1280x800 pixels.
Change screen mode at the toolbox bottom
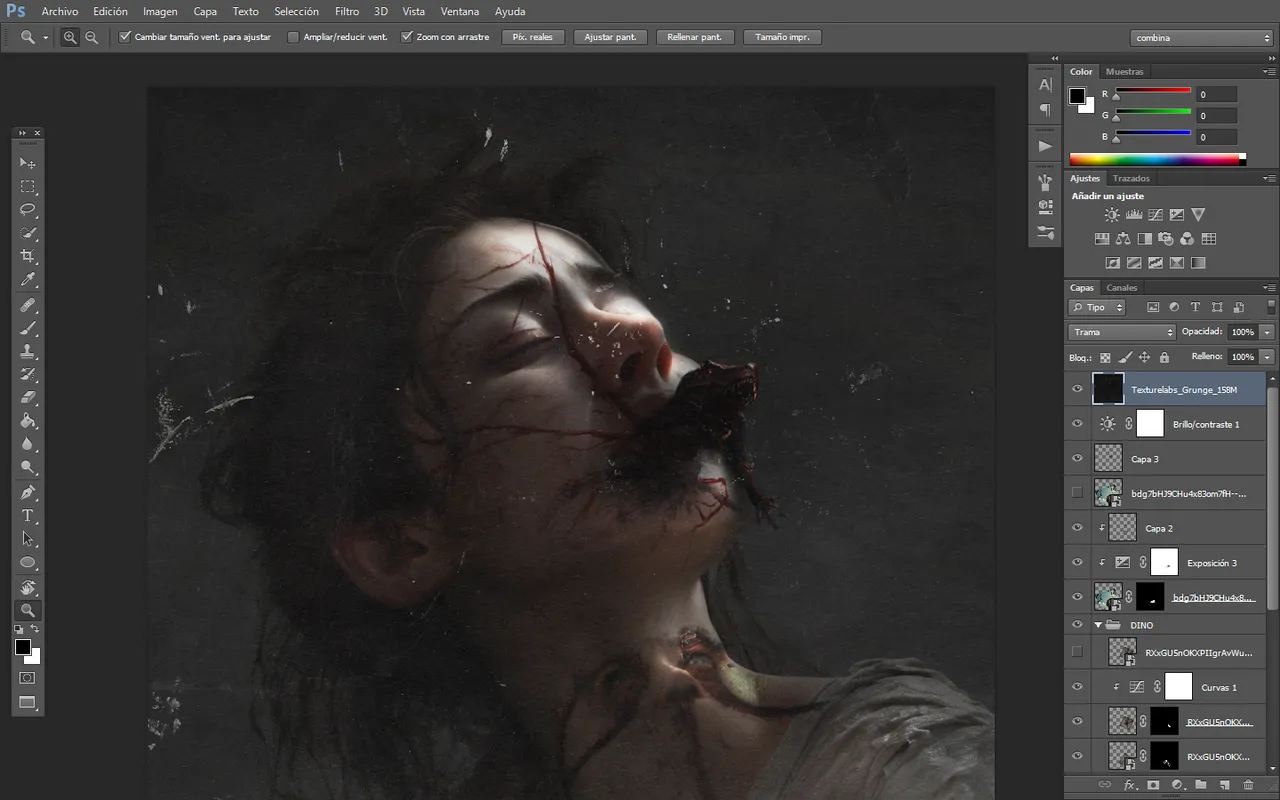[x=28, y=702]
